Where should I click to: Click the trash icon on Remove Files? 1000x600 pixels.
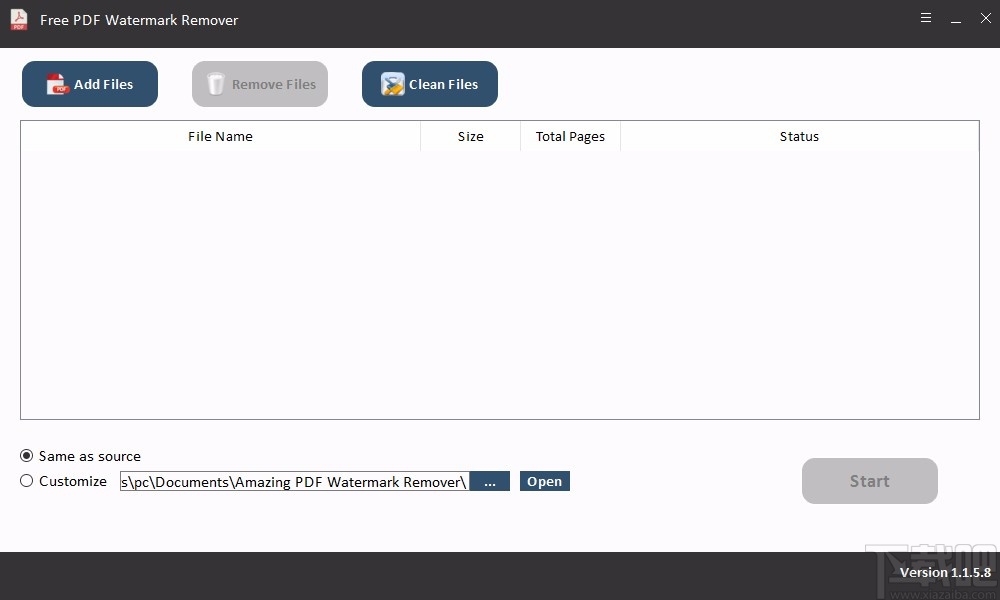coord(216,84)
